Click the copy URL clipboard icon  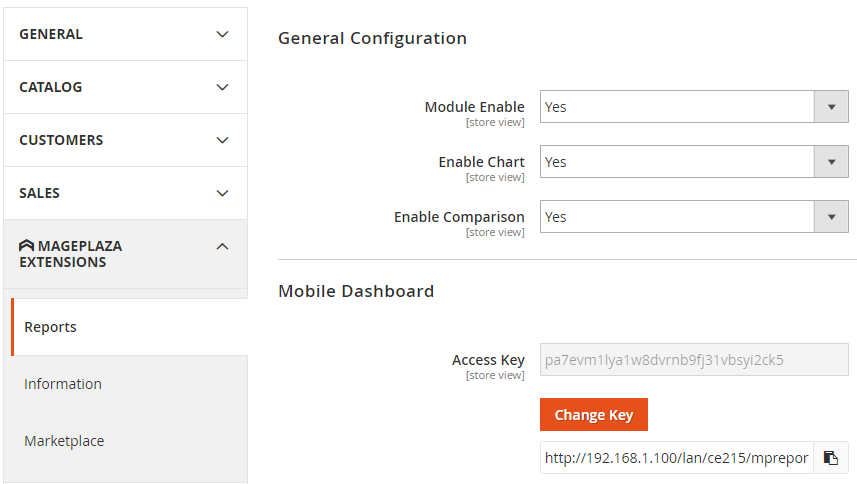point(830,458)
